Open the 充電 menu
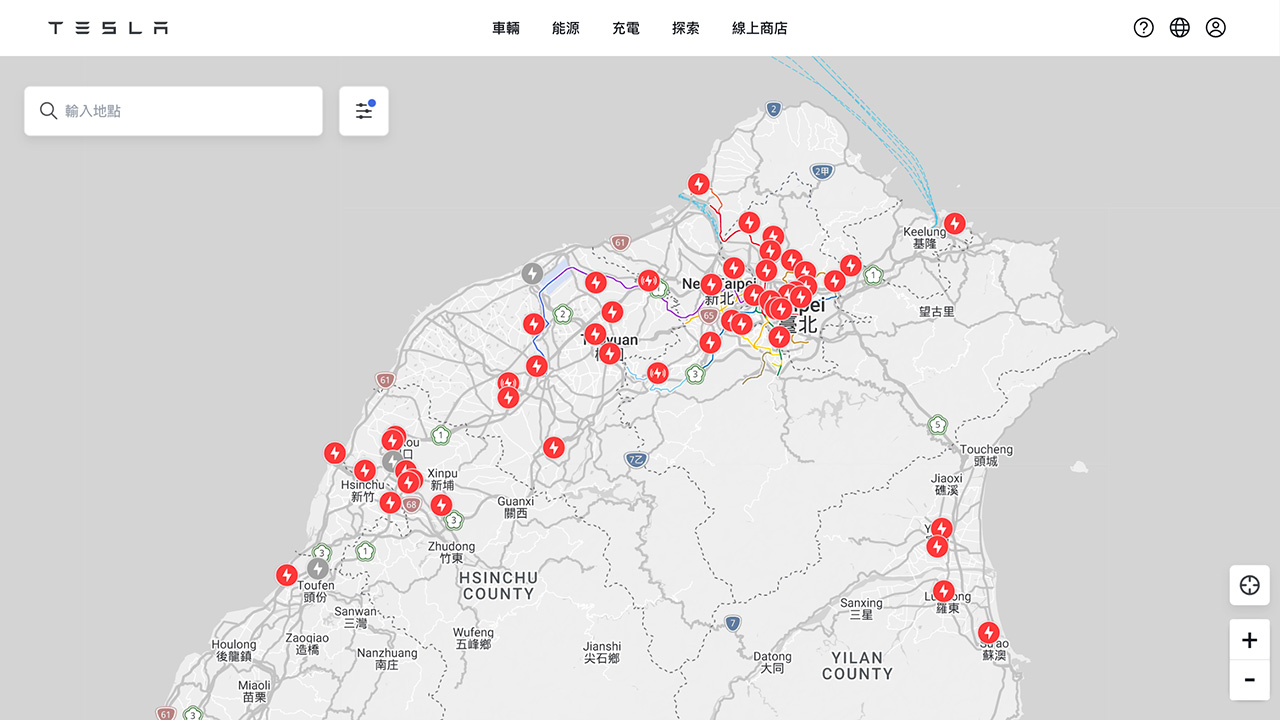This screenshot has height=720, width=1280. coord(626,28)
